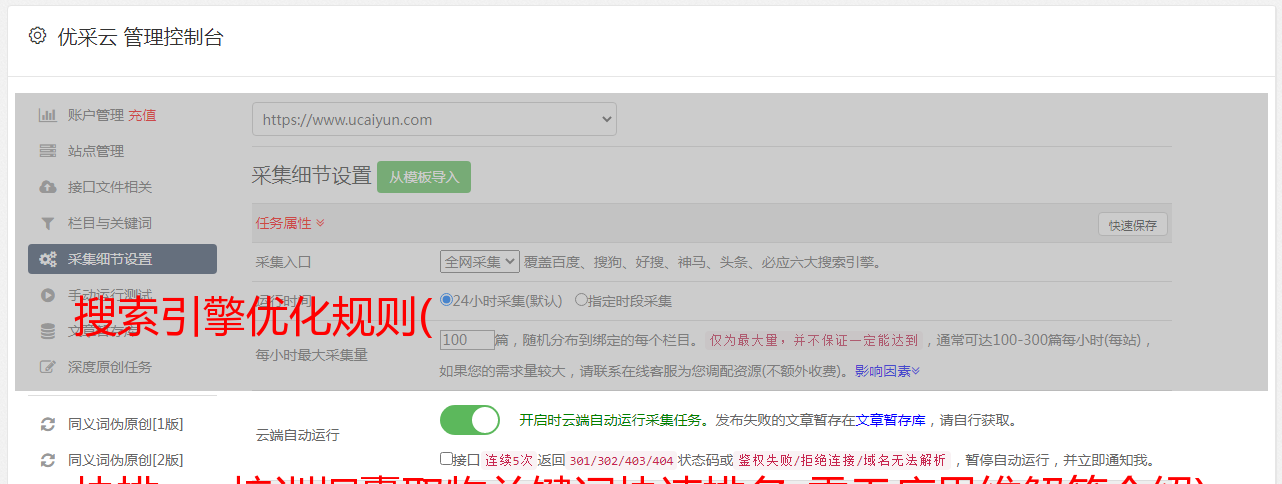Click the 优采云 管理控制台 title
1282x484 pixels.
click(140, 37)
